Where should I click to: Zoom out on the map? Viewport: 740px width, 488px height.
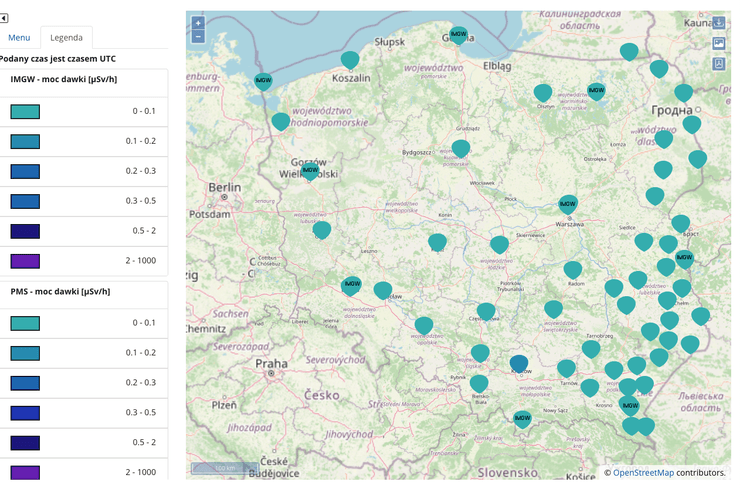pos(198,36)
